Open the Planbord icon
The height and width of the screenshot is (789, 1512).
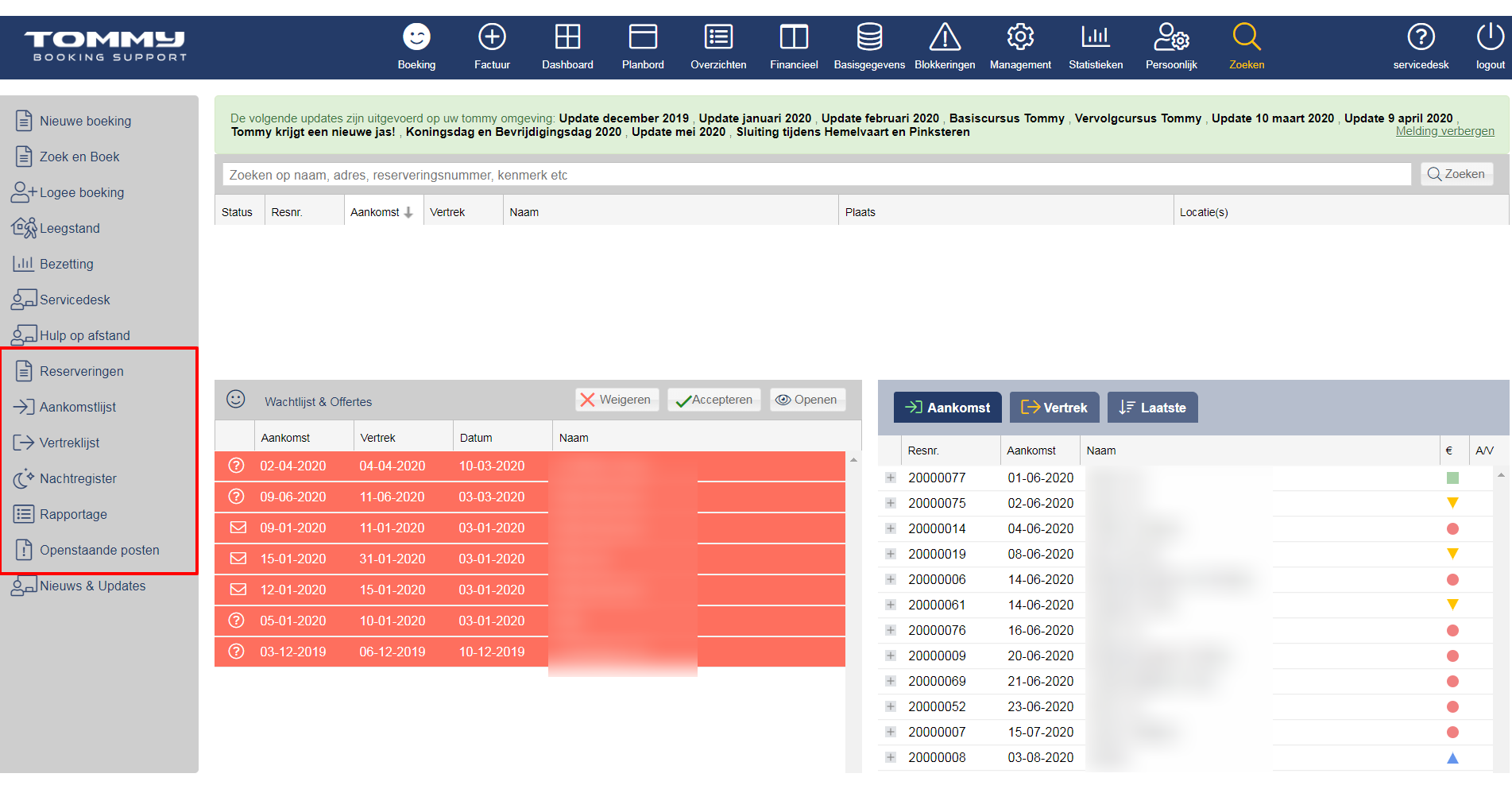(643, 37)
